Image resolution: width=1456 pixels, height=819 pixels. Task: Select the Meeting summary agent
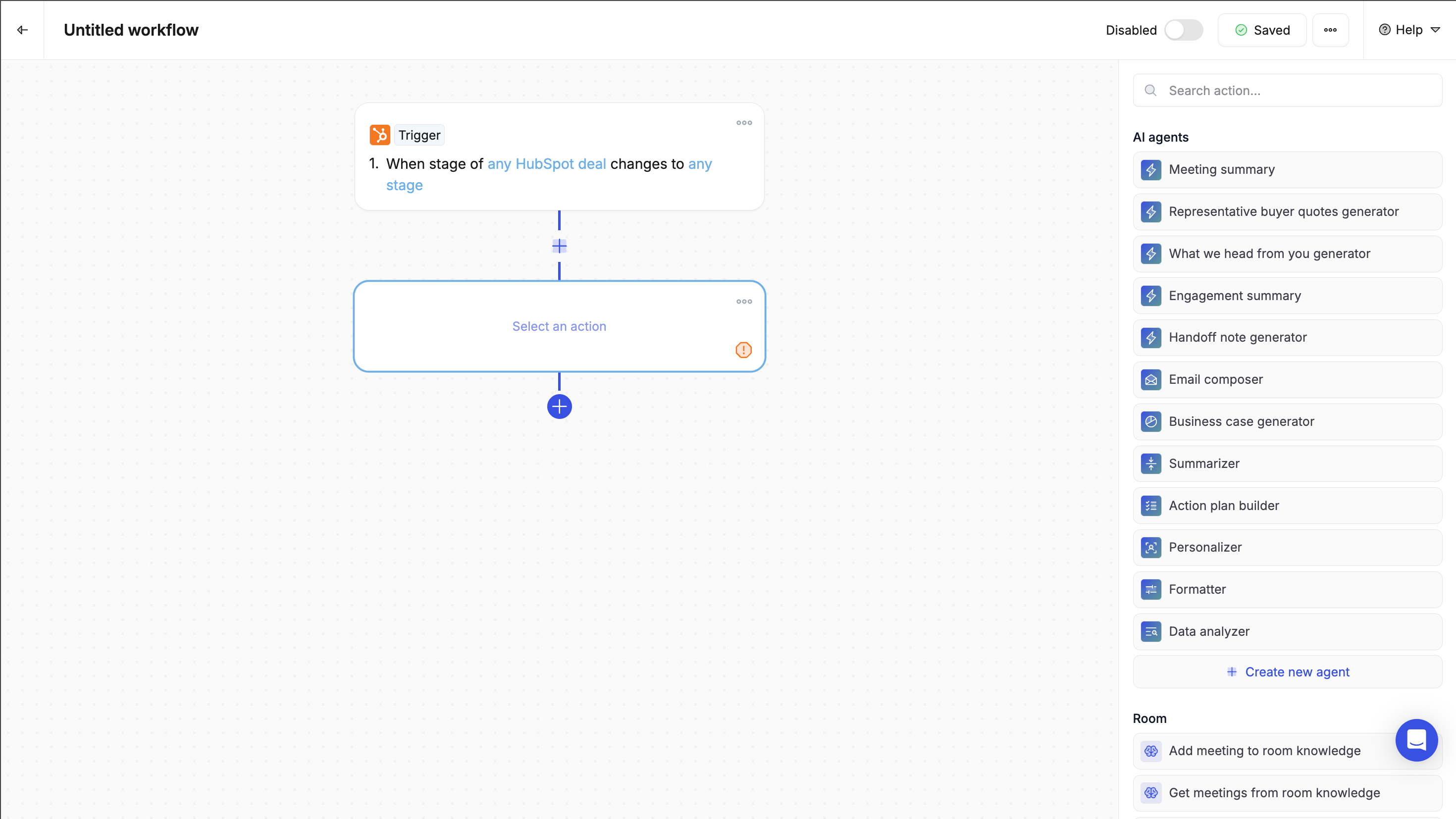[x=1221, y=169]
